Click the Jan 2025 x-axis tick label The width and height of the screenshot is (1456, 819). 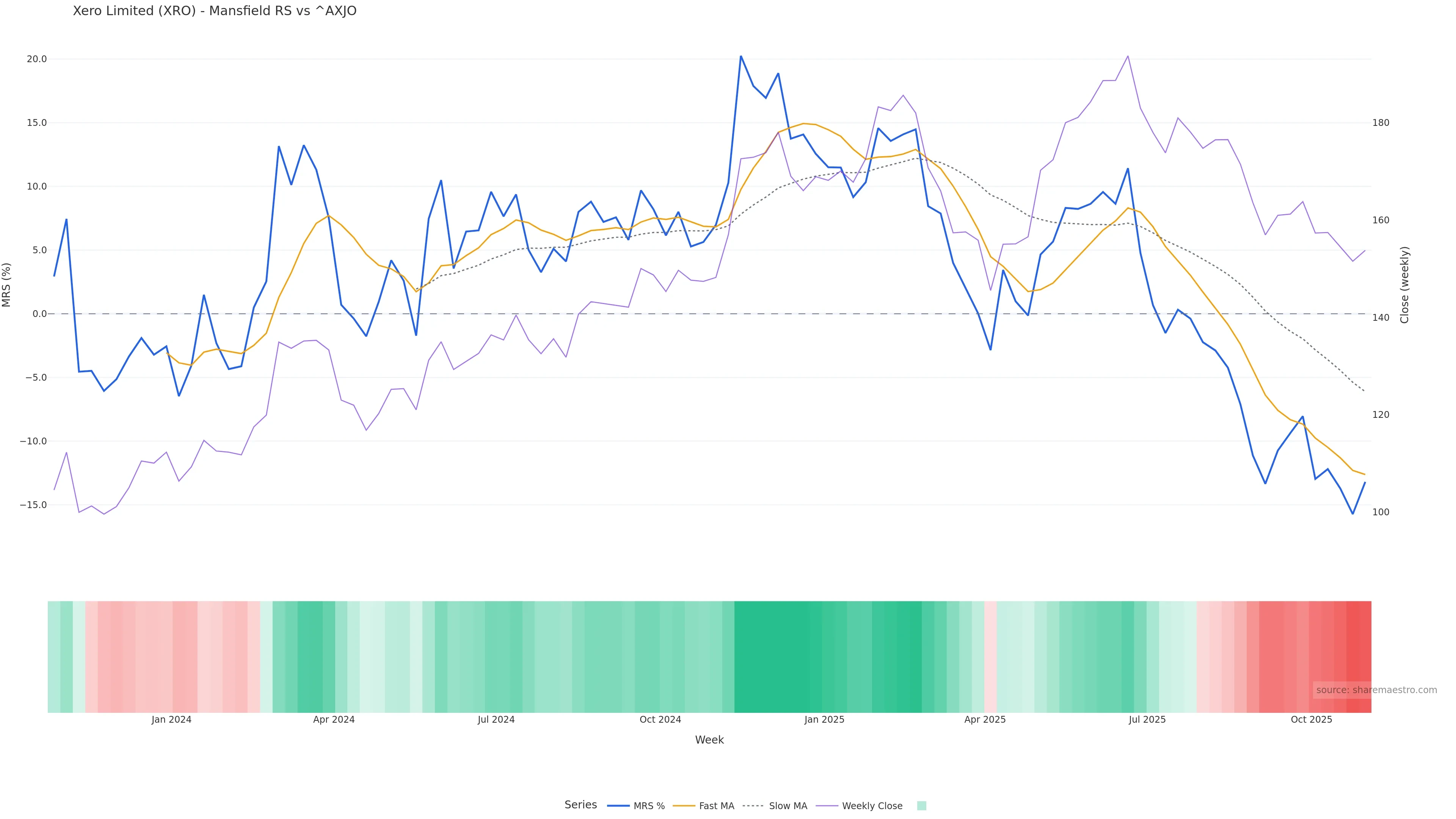click(x=824, y=720)
